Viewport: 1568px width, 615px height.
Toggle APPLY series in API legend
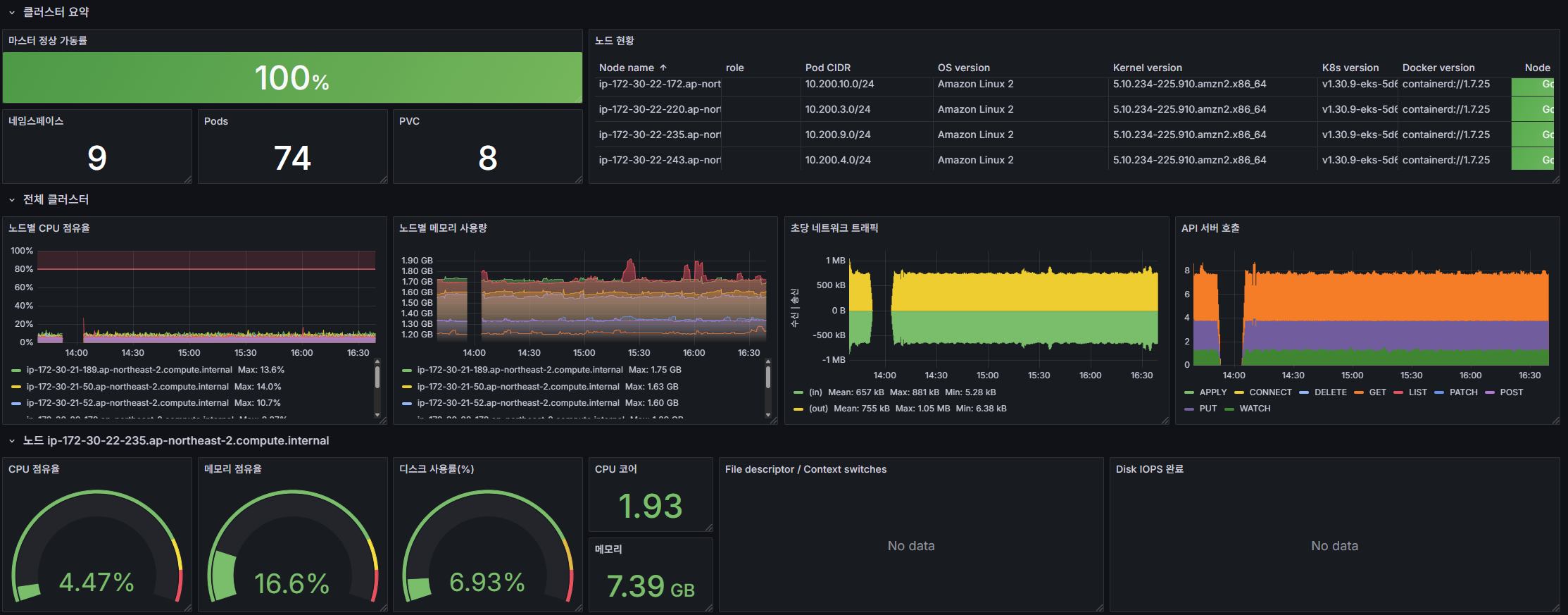[x=1213, y=392]
